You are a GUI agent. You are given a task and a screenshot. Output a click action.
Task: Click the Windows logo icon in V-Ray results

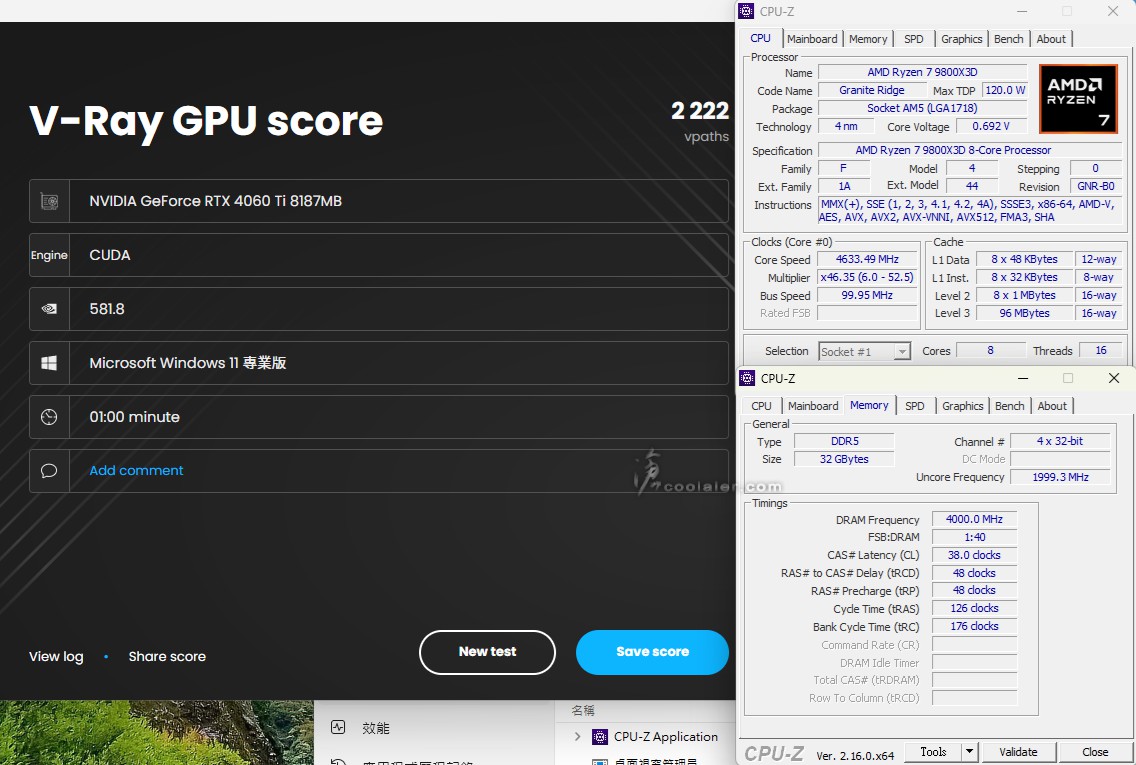tap(49, 363)
